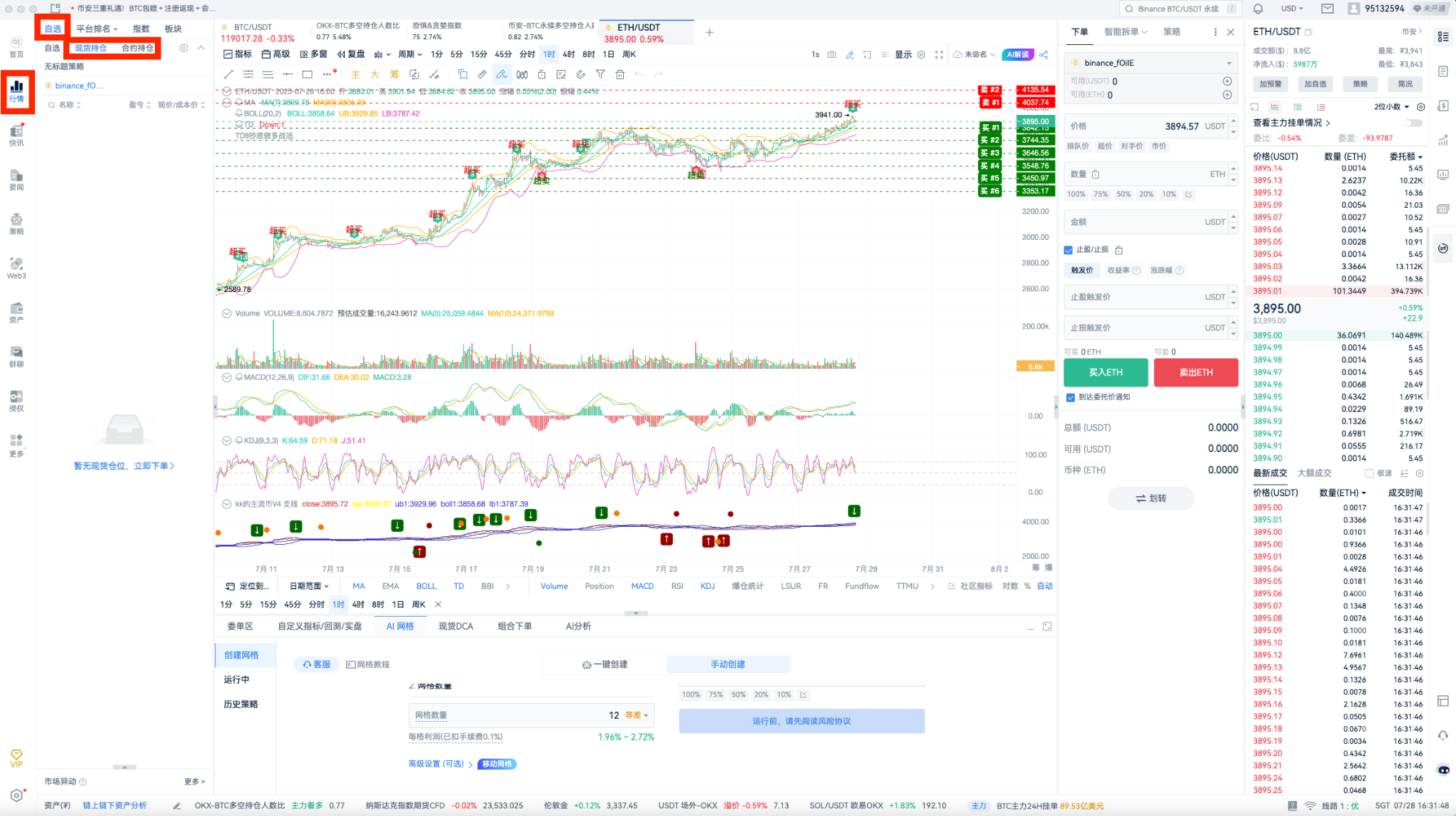Open the 指标 indicators button
This screenshot has height=816, width=1456.
tap(238, 54)
